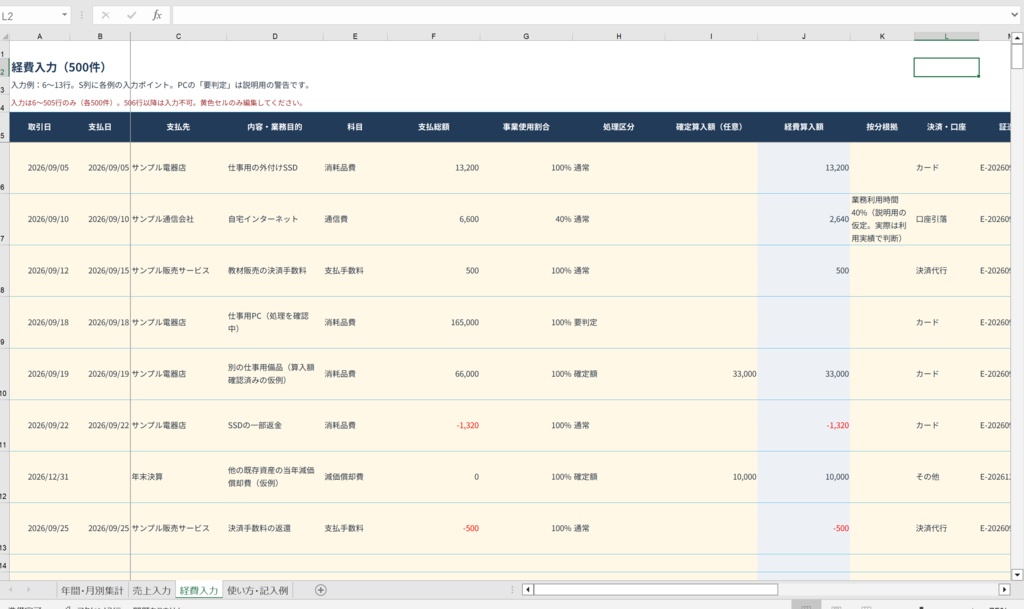This screenshot has width=1024, height=609.
Task: Click the vertical scrollbar thumb
Action: (1017, 57)
